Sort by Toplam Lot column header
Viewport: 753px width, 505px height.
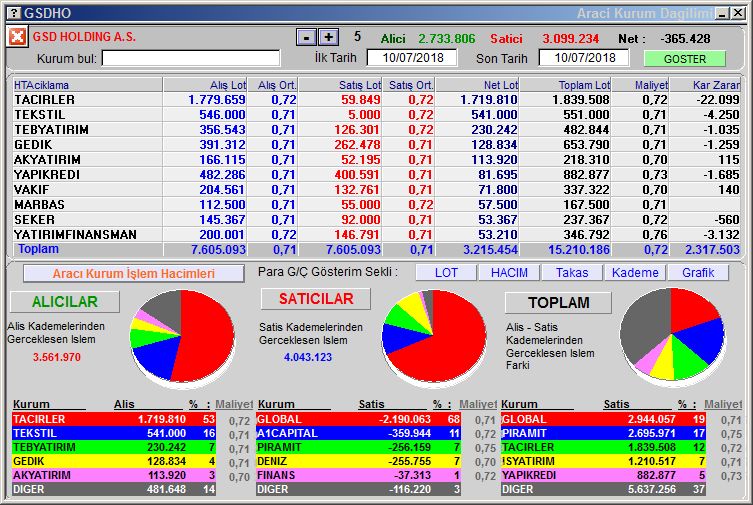[565, 85]
